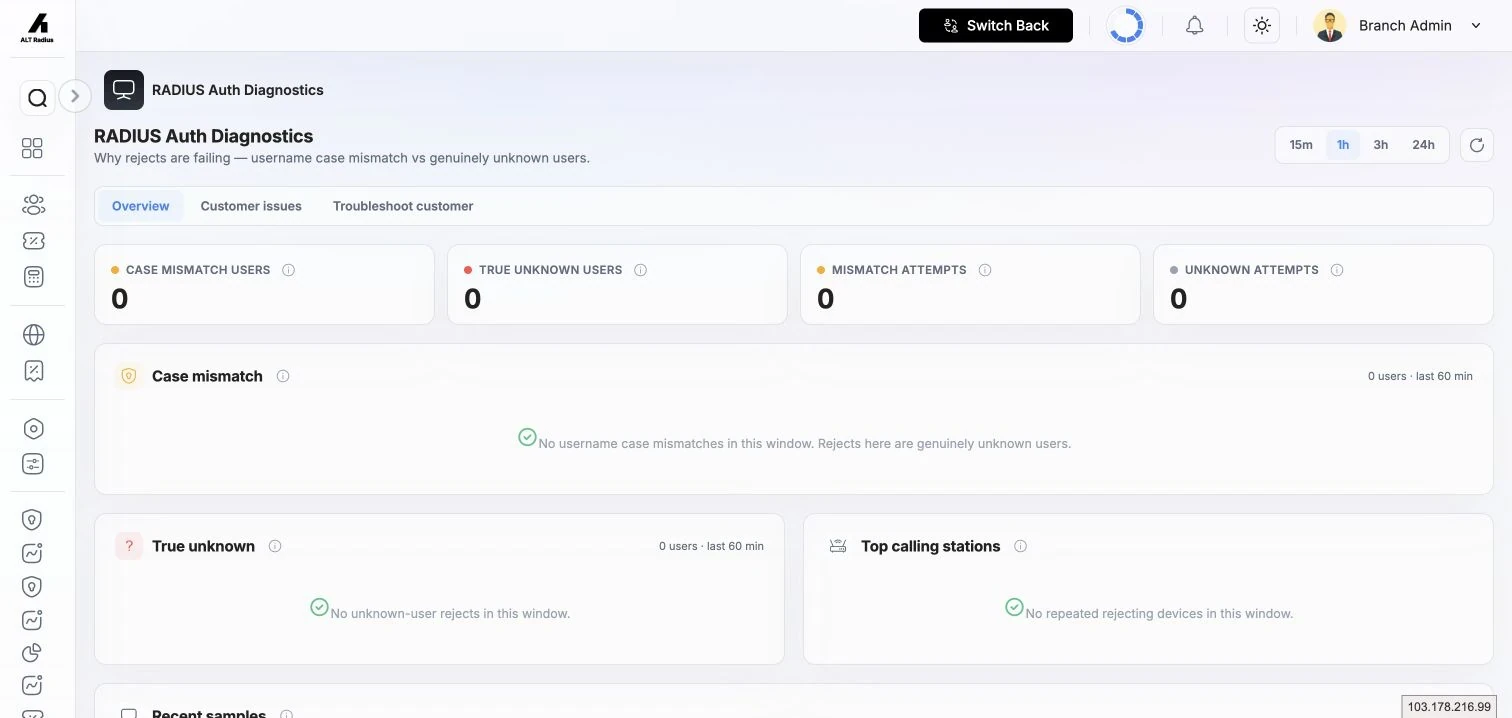Click the CASE MISMATCH USERS count card
The image size is (1512, 718).
pos(264,285)
